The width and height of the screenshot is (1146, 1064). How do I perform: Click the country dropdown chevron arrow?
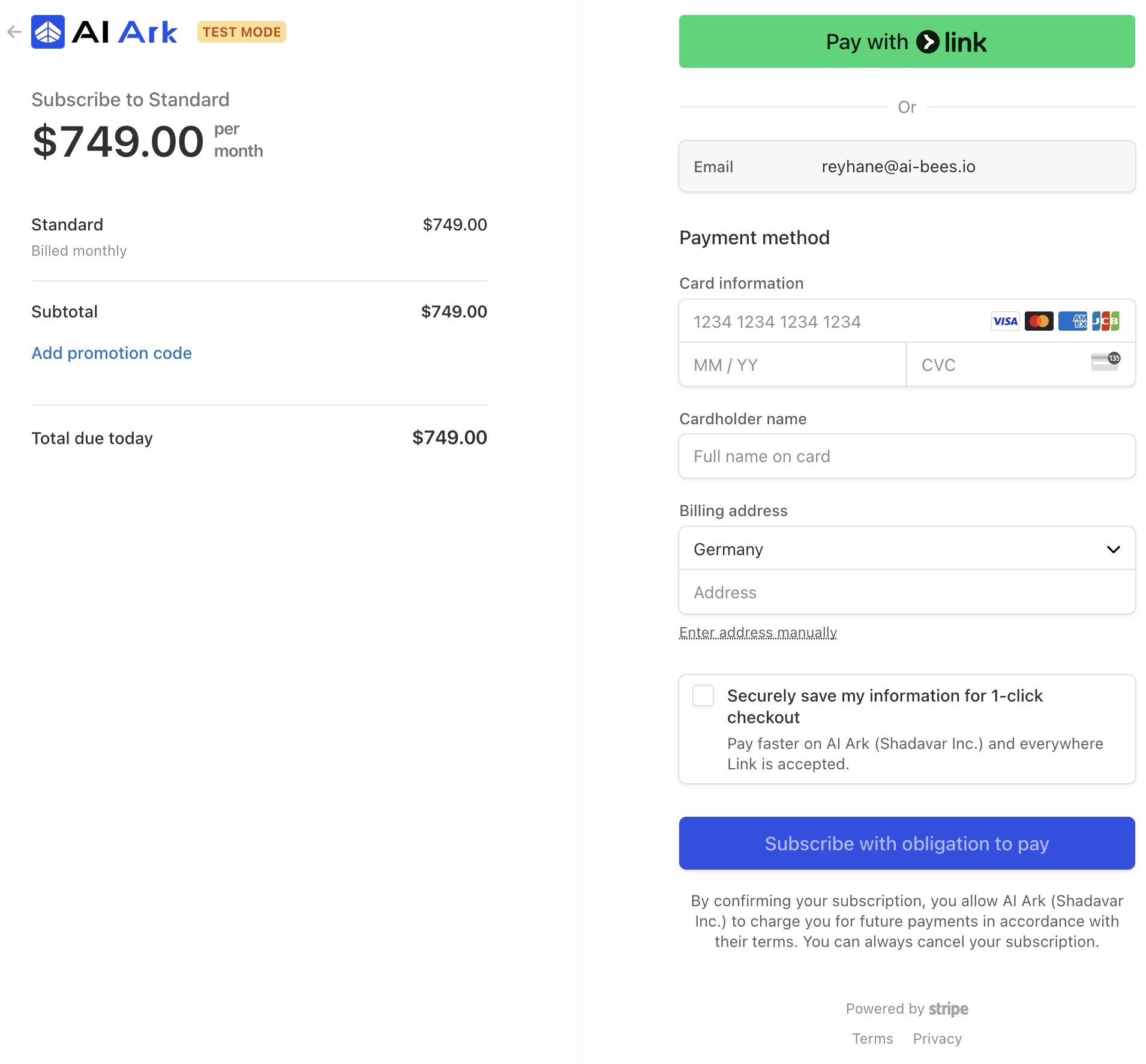1114,549
